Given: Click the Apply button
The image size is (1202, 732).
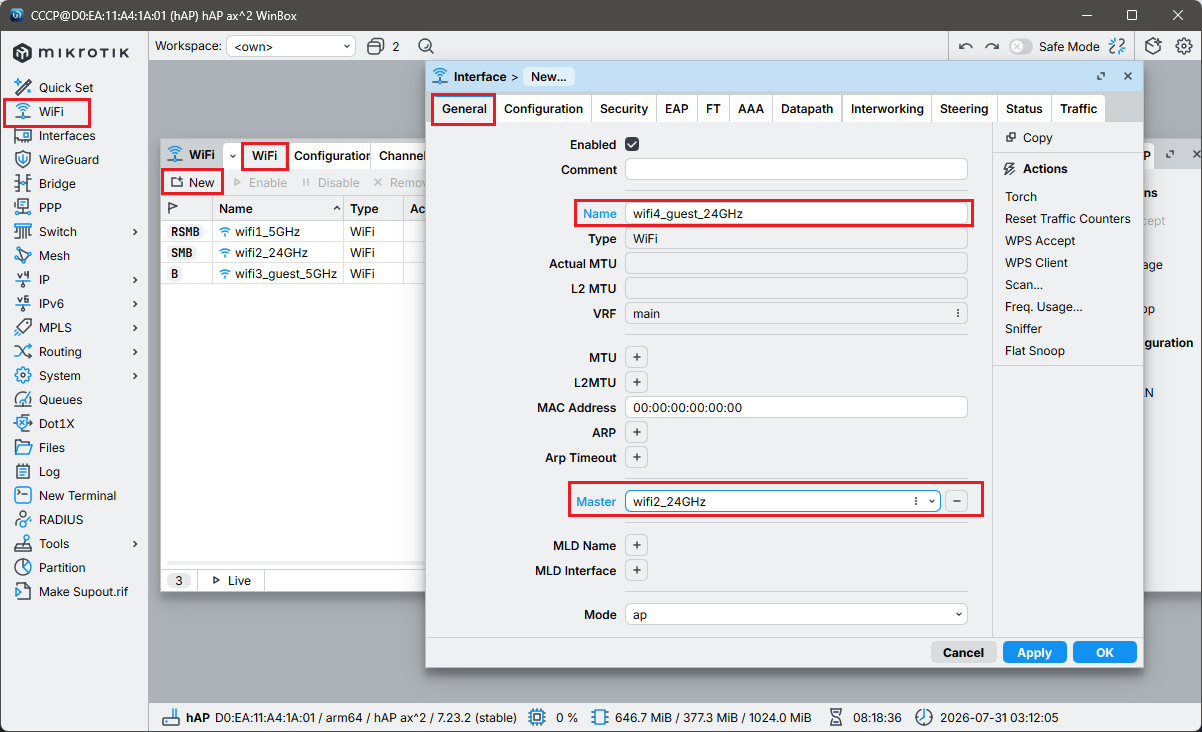Looking at the screenshot, I should point(1034,652).
